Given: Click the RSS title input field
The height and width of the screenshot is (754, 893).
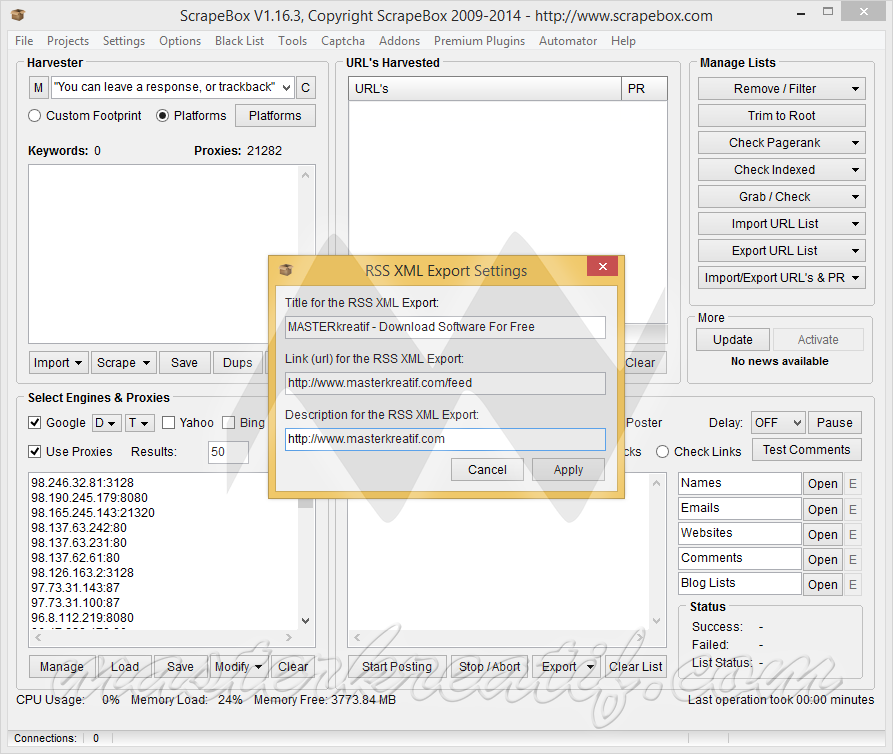Looking at the screenshot, I should (x=445, y=327).
